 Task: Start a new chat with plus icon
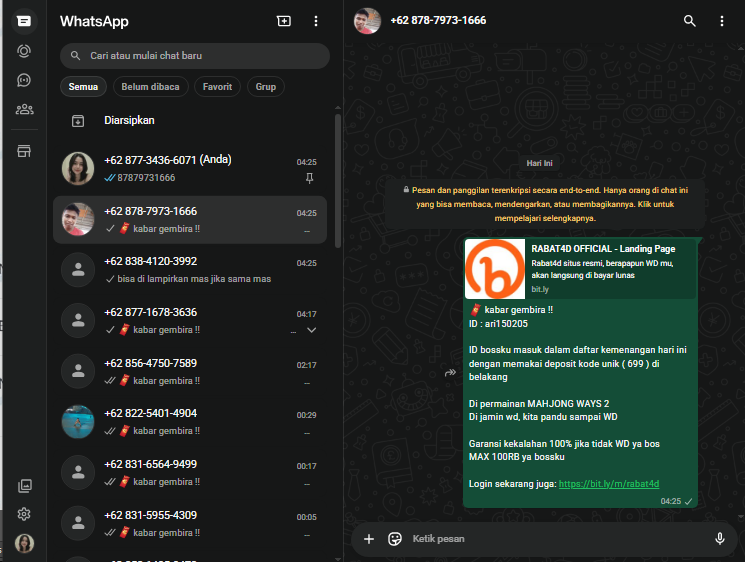[284, 21]
